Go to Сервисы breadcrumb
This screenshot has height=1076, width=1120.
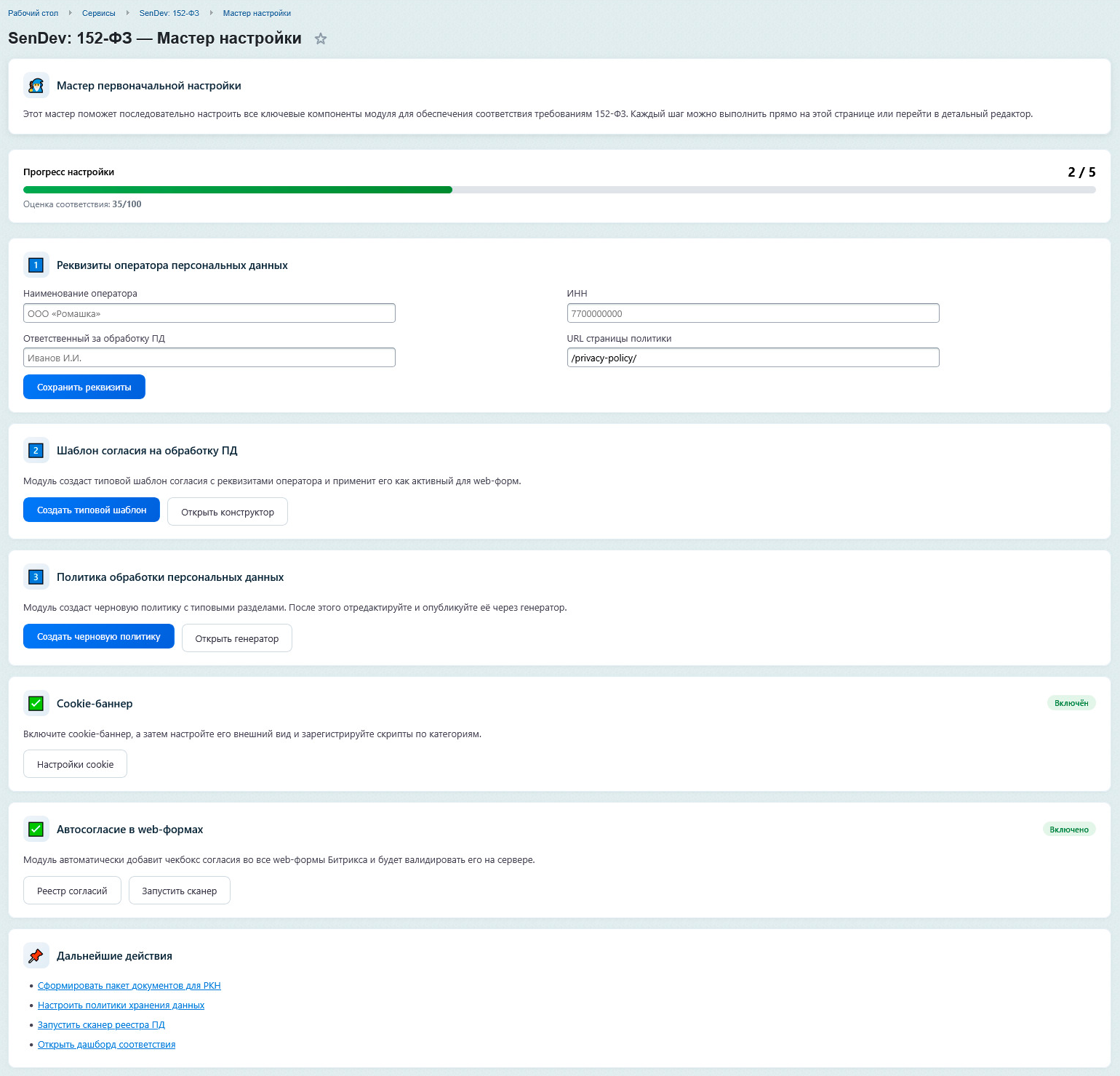point(99,13)
